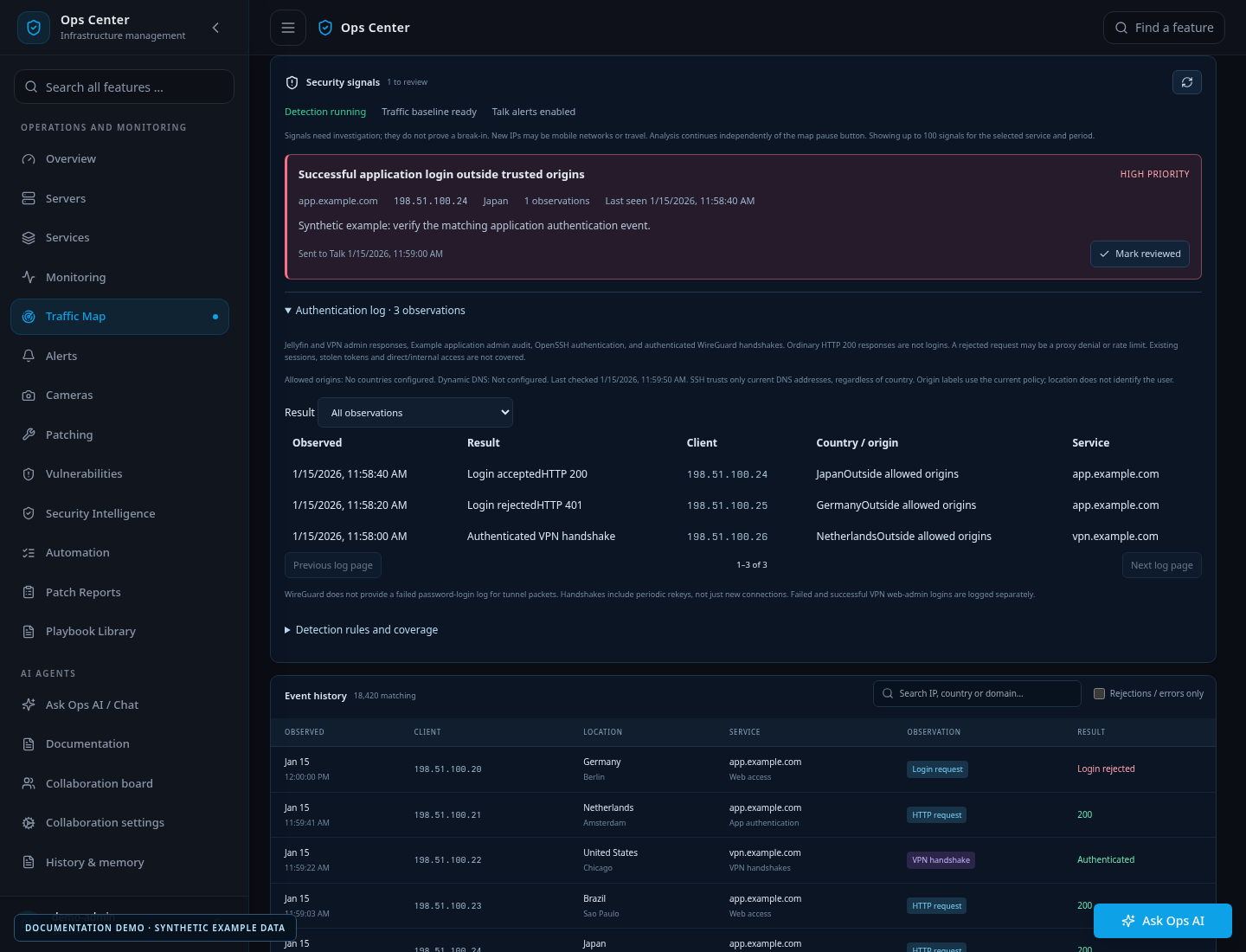
Task: Select the active Traffic Map item
Action: [x=119, y=317]
